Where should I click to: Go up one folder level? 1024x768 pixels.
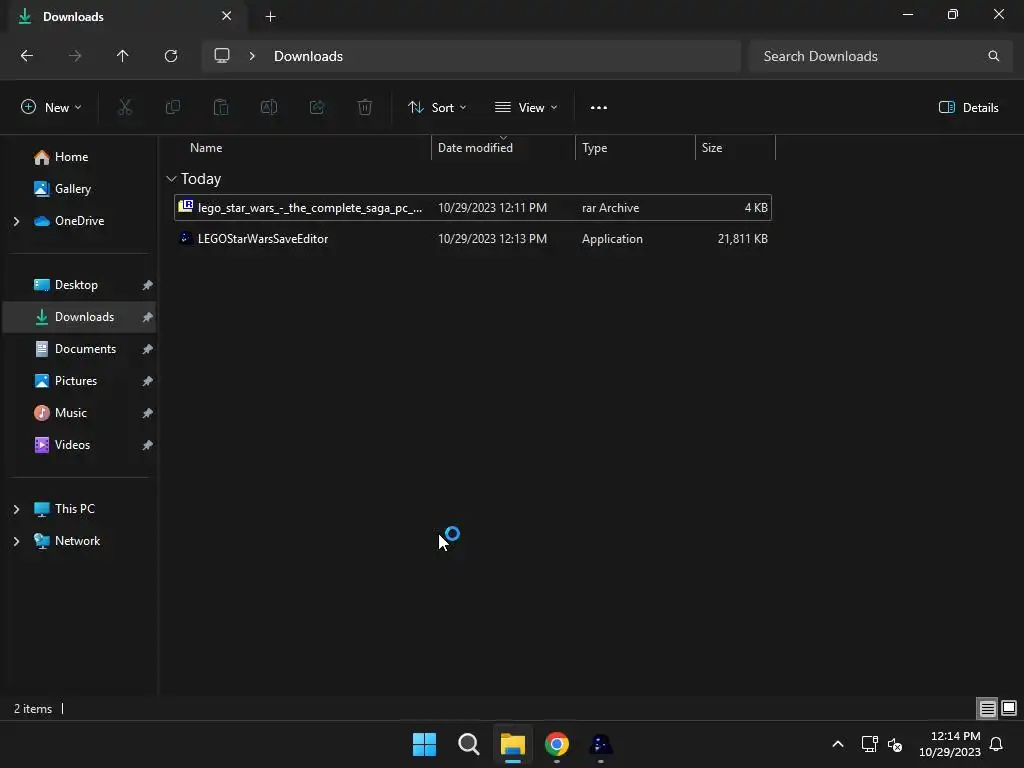(122, 56)
